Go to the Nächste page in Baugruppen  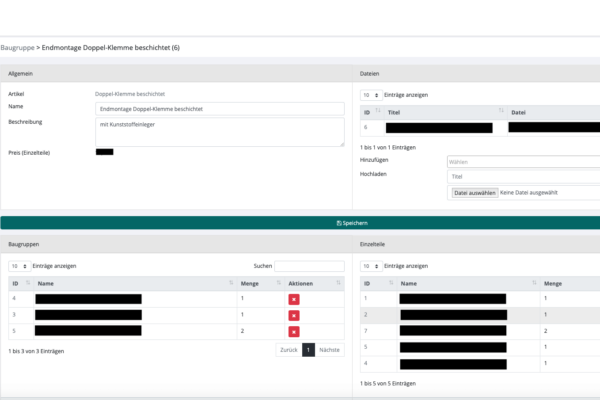330,350
